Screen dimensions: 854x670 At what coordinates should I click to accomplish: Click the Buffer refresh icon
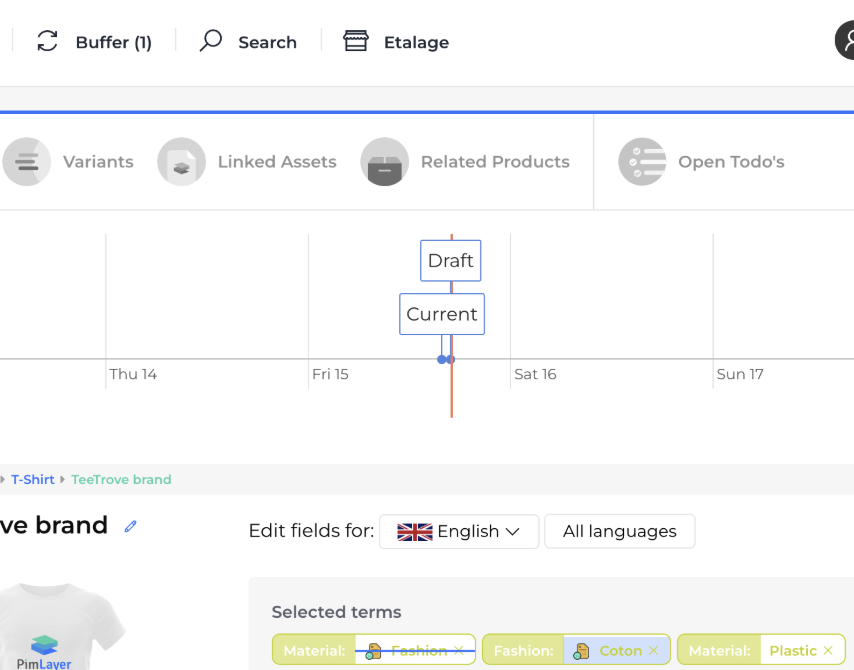pyautogui.click(x=47, y=42)
